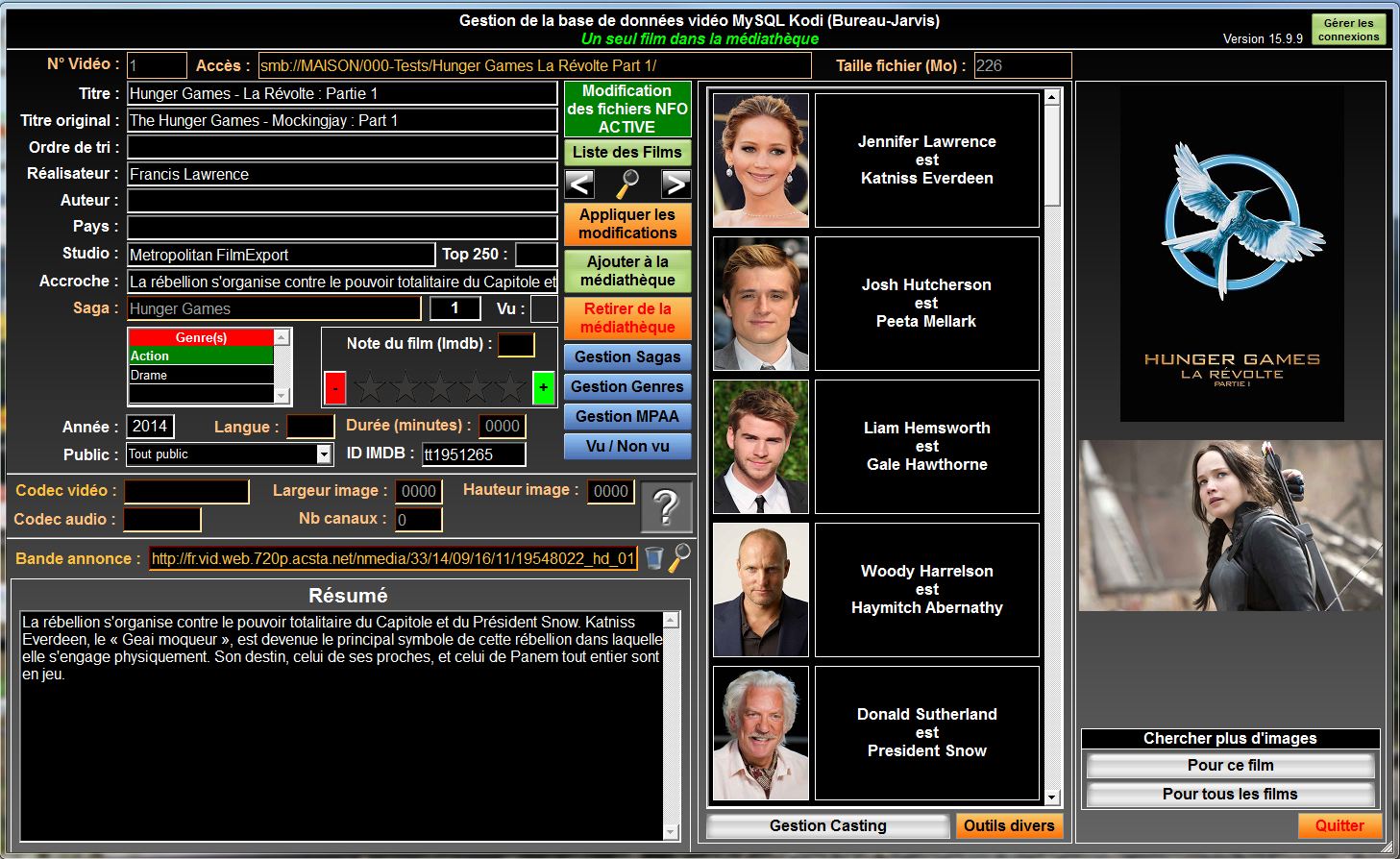This screenshot has width=1400, height=859.
Task: Click the trash icon beside Bande annonce
Action: pyautogui.click(x=653, y=557)
